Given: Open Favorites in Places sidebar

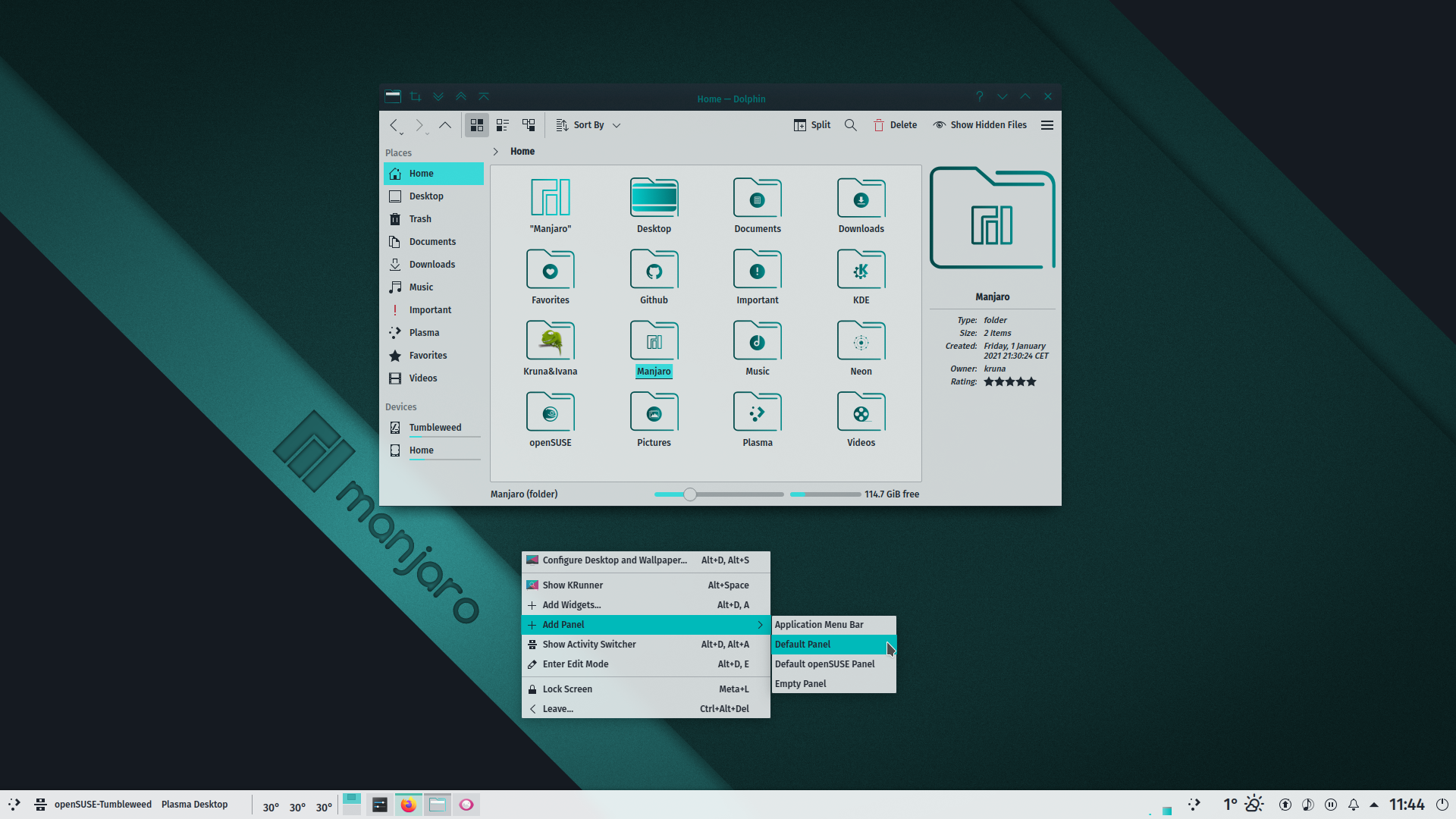Looking at the screenshot, I should (x=434, y=356).
